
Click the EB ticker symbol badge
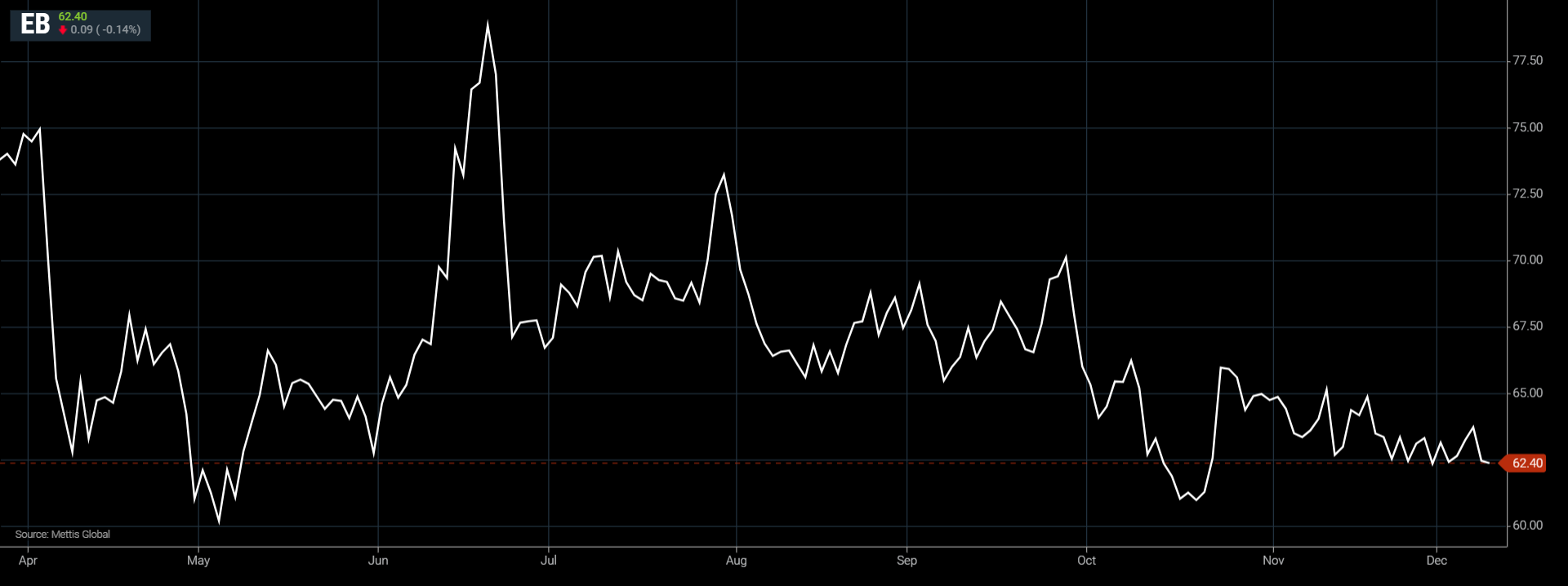click(x=35, y=24)
